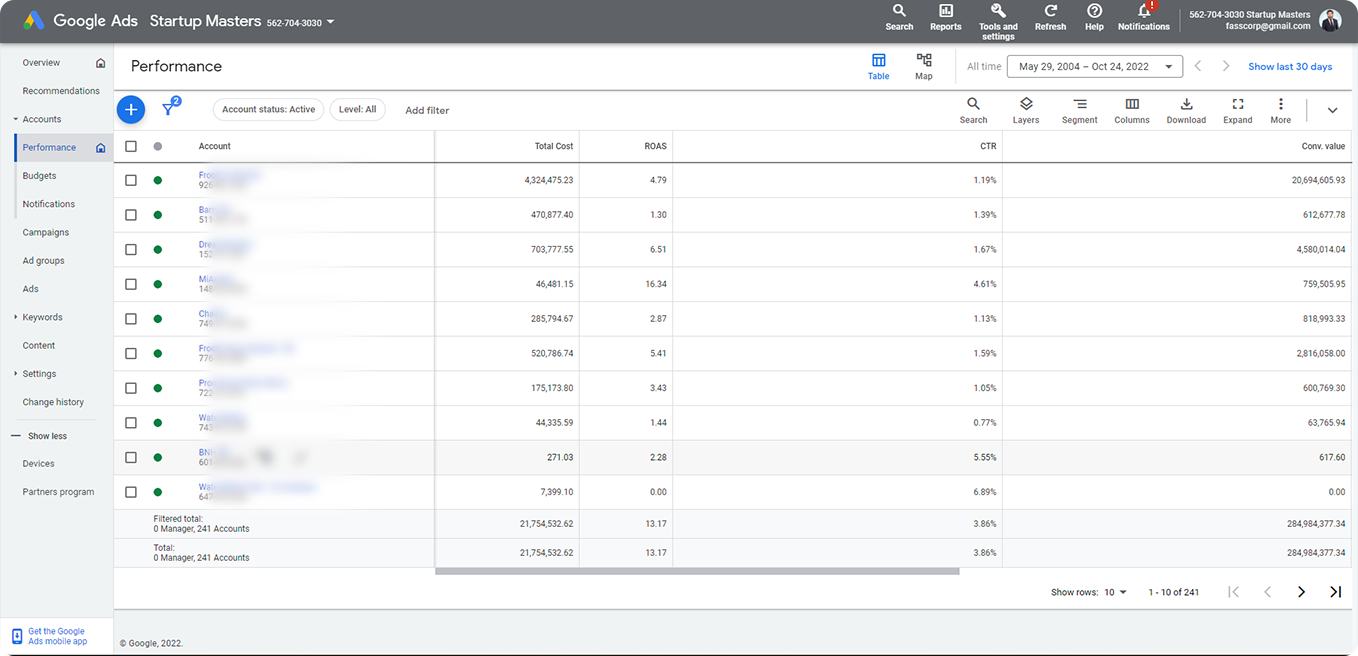
Task: Open Campaigns in left sidebar
Action: (46, 232)
